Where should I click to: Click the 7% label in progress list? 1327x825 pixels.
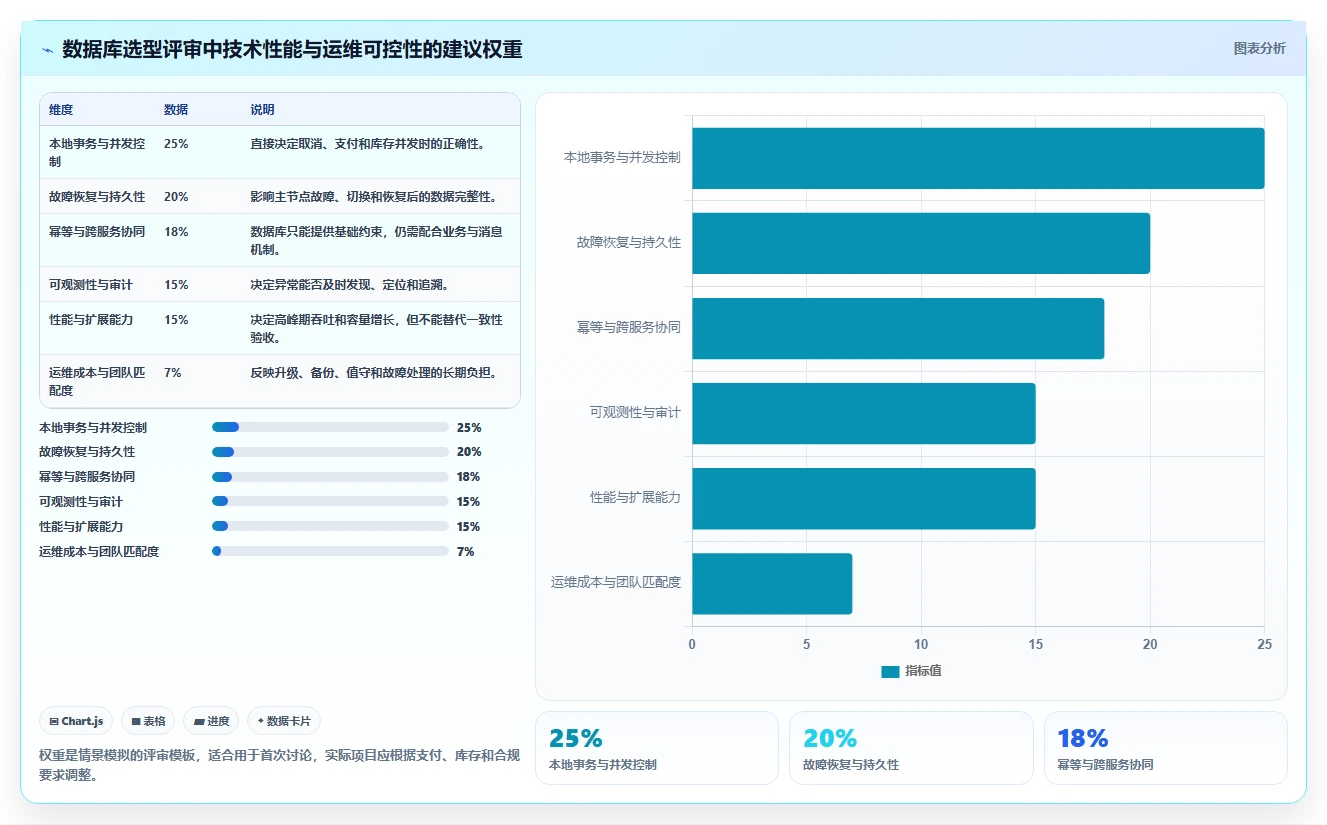(465, 551)
